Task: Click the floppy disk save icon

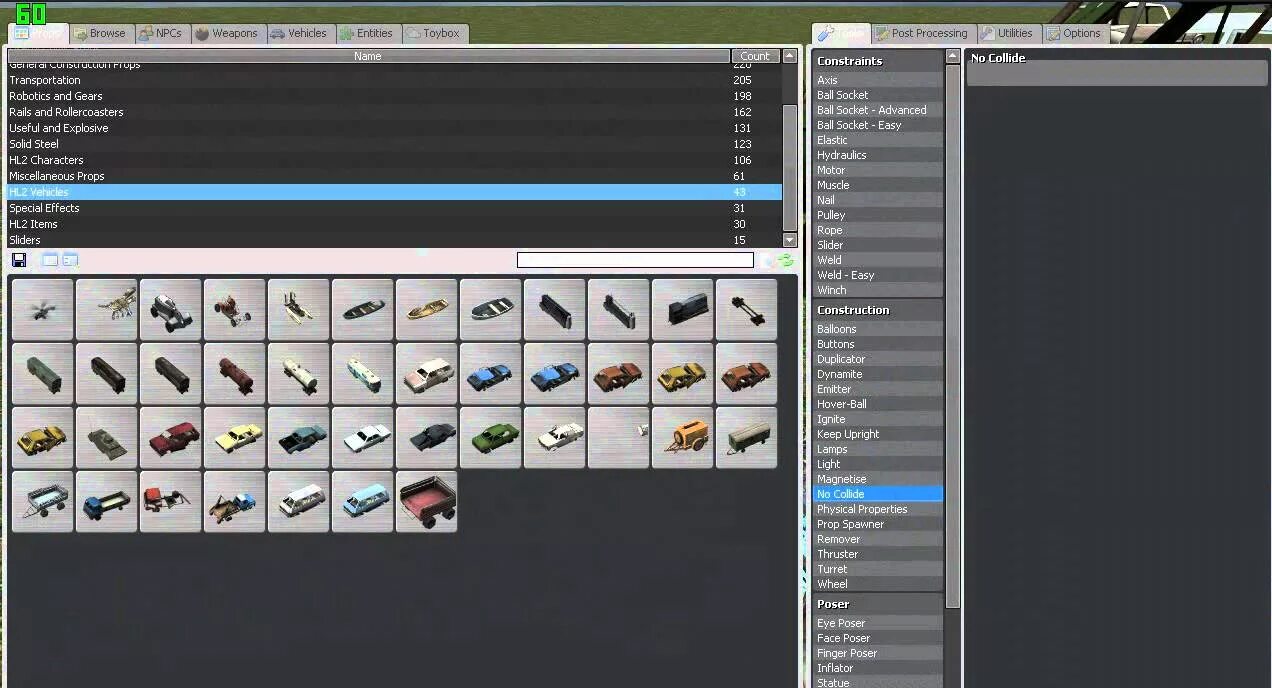Action: click(19, 260)
